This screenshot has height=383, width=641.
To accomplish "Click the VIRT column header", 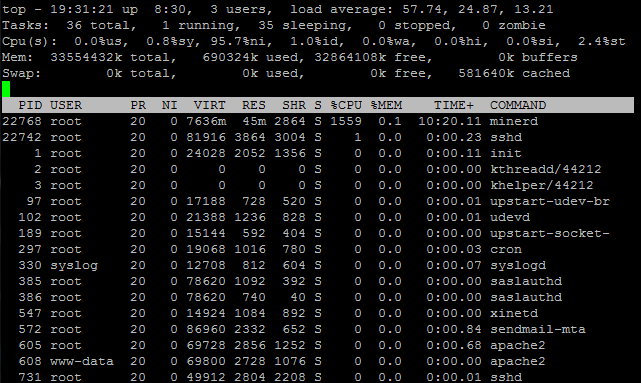I will 209,105.
